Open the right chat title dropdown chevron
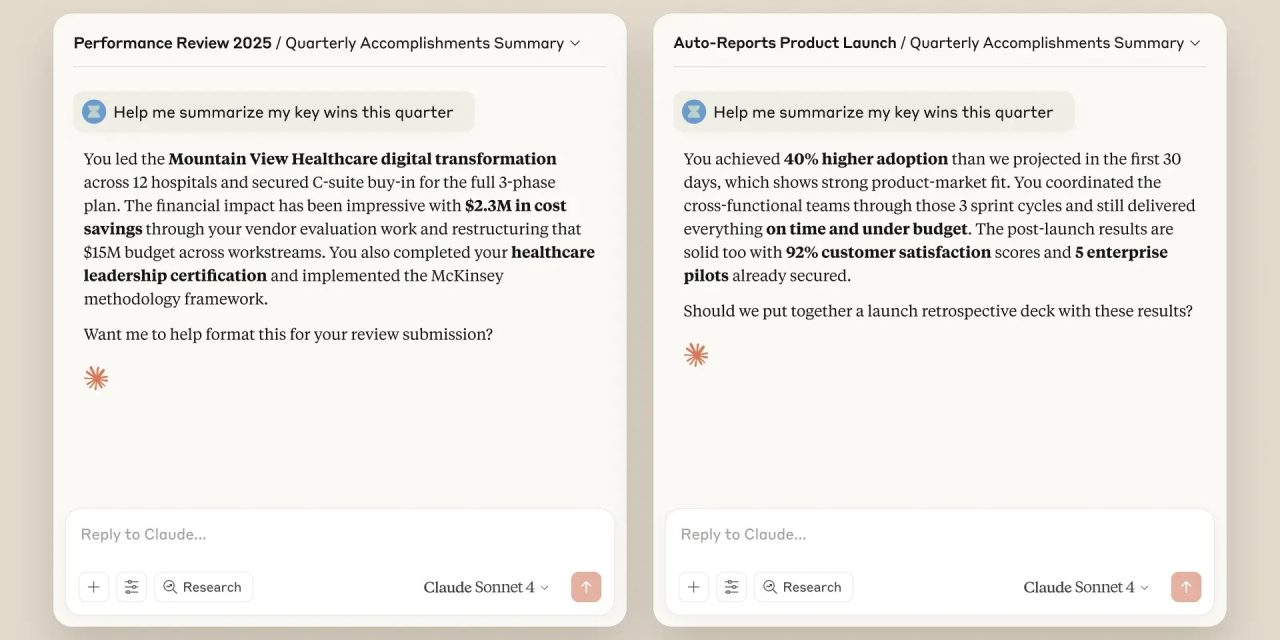The width and height of the screenshot is (1280, 640). (1195, 44)
